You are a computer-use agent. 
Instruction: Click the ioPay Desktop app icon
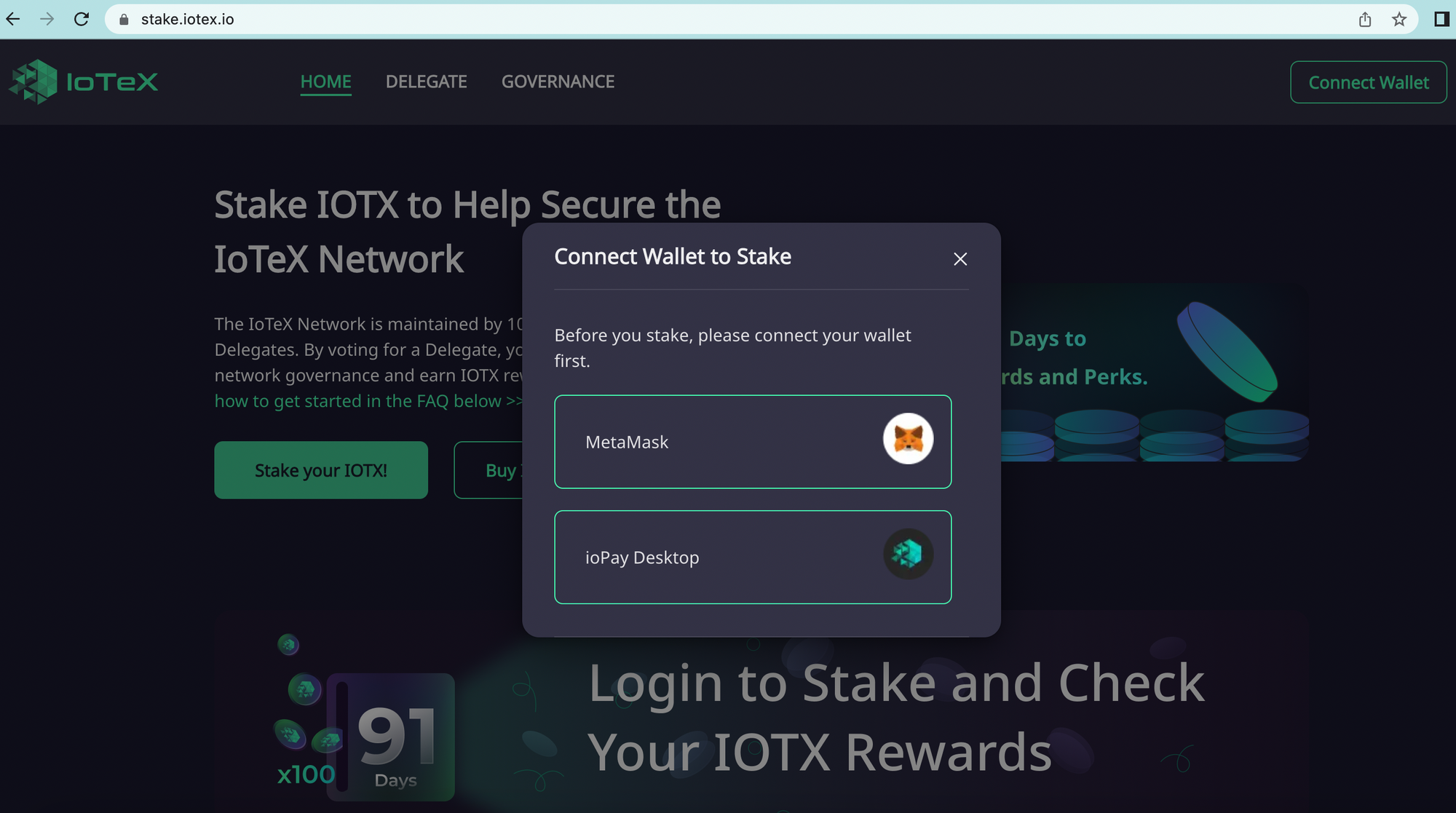point(907,555)
